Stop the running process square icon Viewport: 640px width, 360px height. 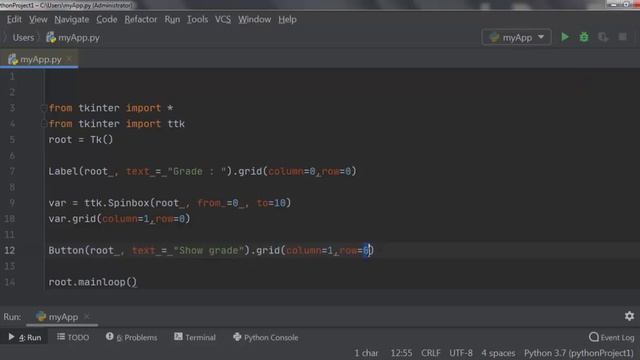tap(622, 37)
